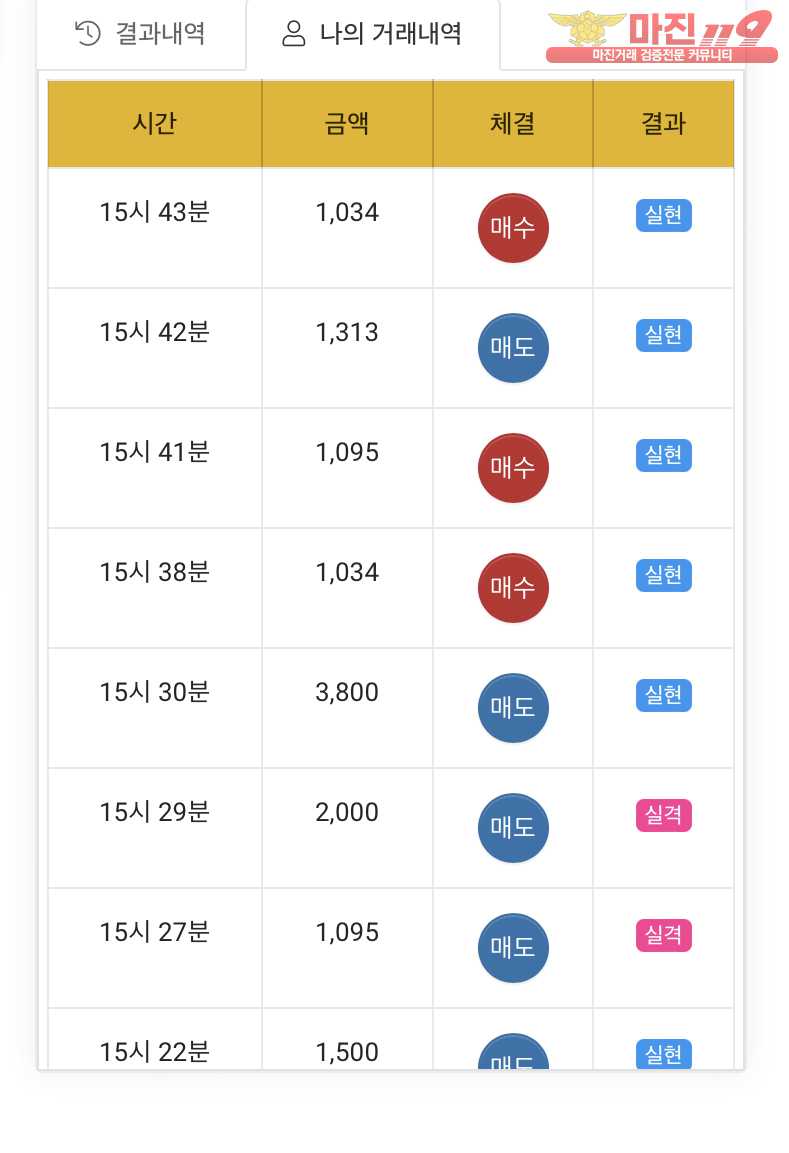Switch to 나의 거래내역 tab

pyautogui.click(x=373, y=34)
